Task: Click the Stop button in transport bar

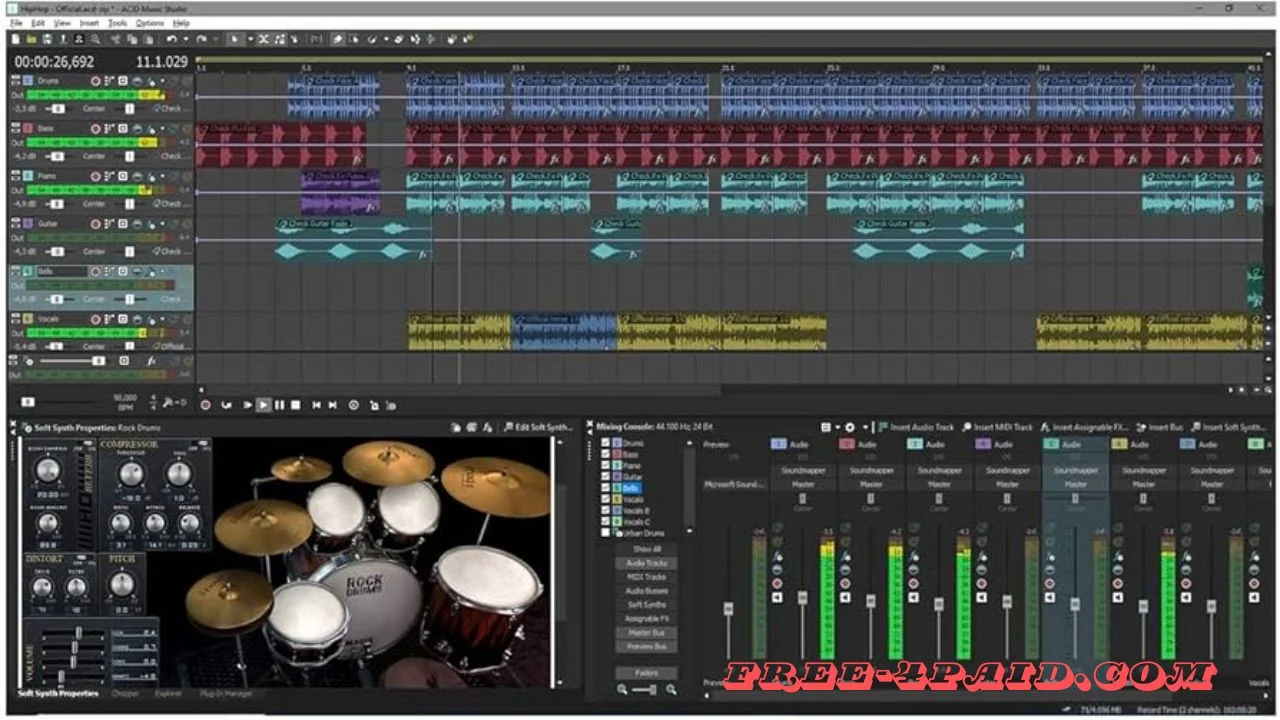Action: (295, 405)
